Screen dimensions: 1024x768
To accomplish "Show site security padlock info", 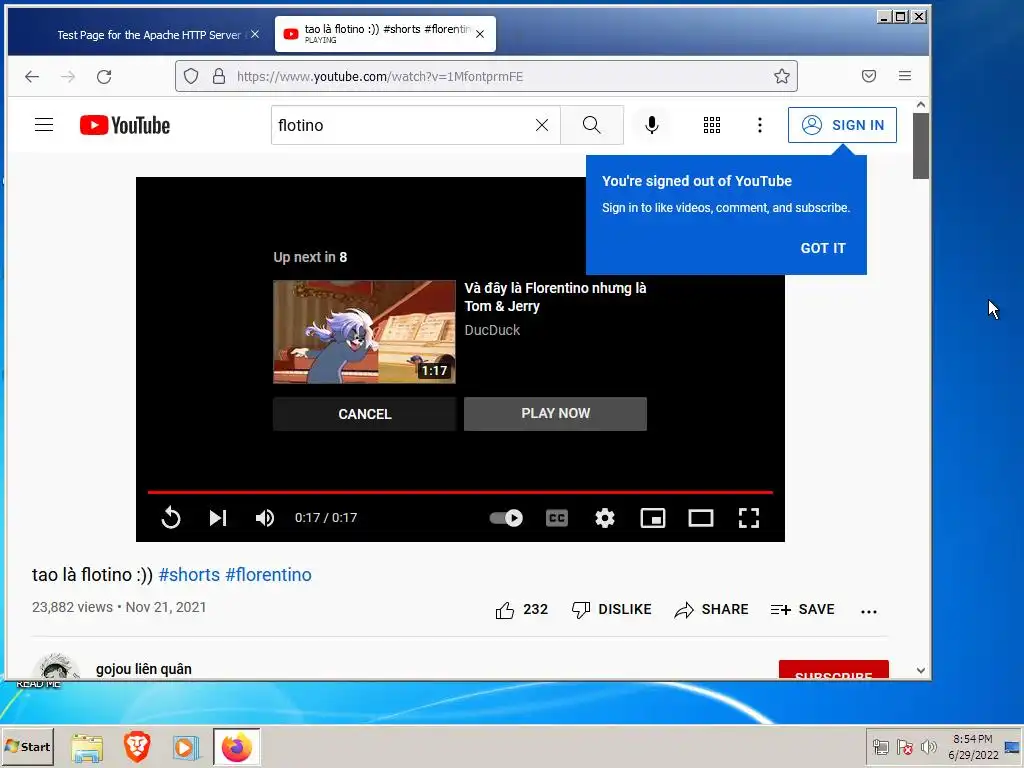I will [x=219, y=76].
